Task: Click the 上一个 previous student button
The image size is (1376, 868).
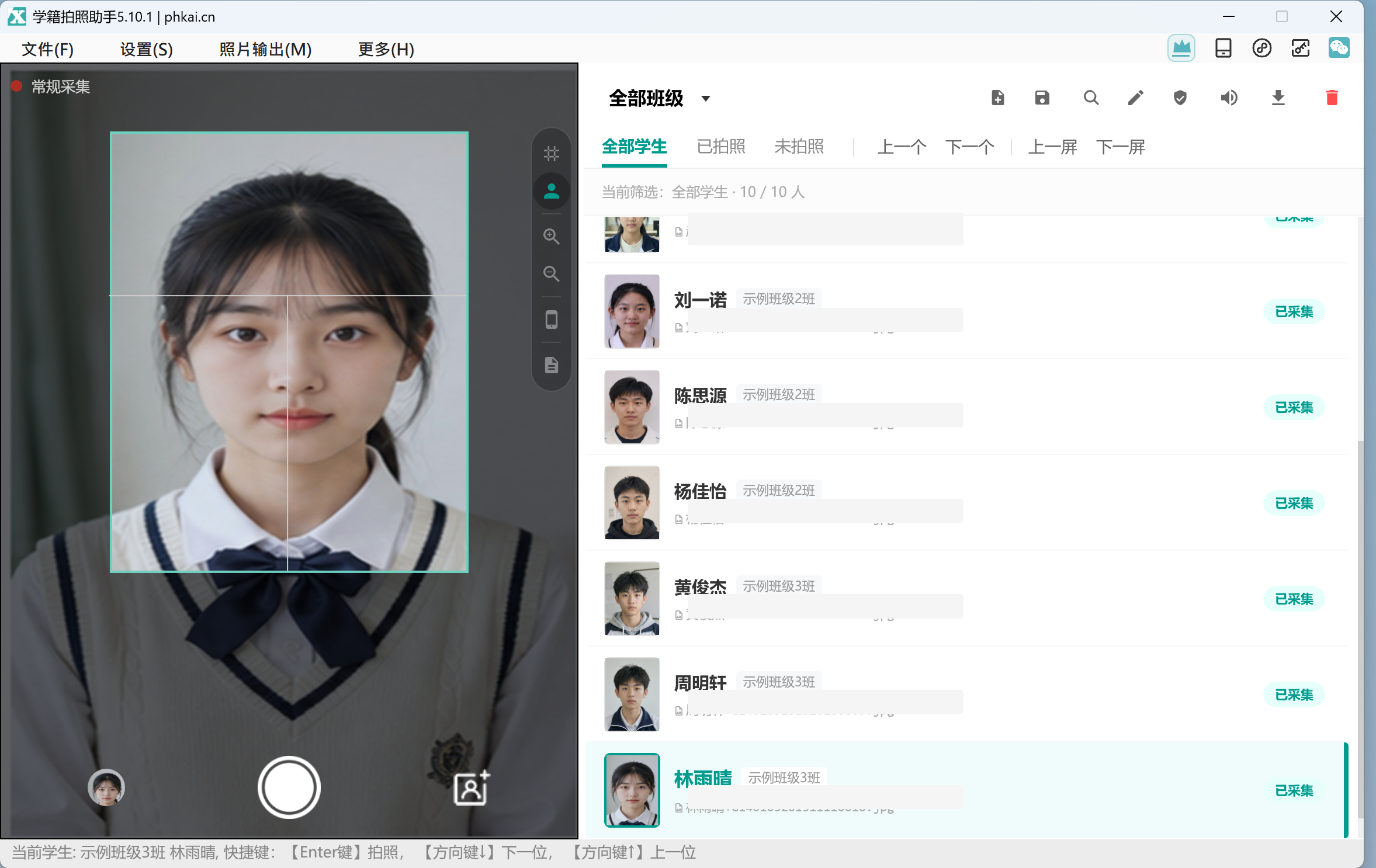Action: pos(901,147)
